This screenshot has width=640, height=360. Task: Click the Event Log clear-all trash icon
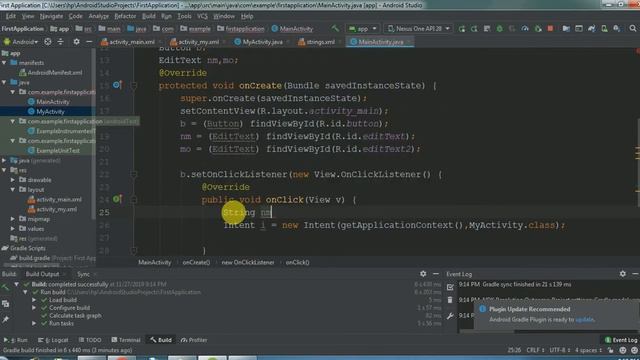coord(450,300)
